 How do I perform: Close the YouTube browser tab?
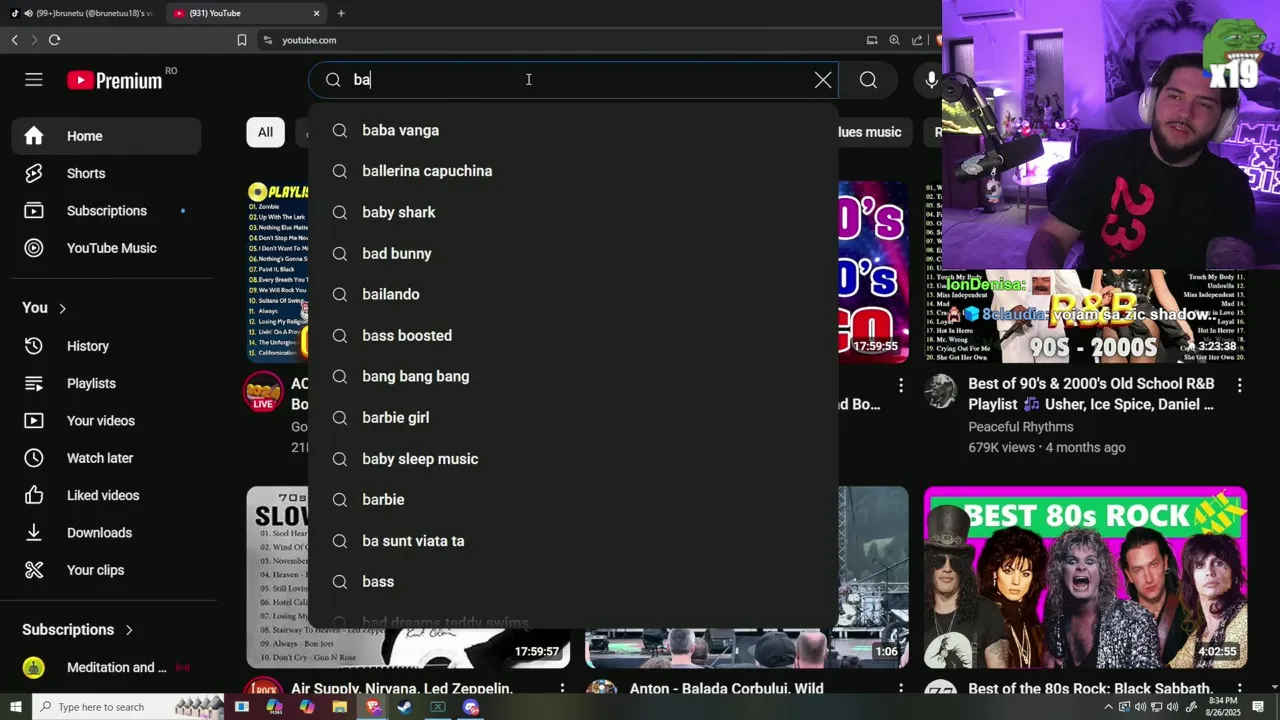coord(317,13)
